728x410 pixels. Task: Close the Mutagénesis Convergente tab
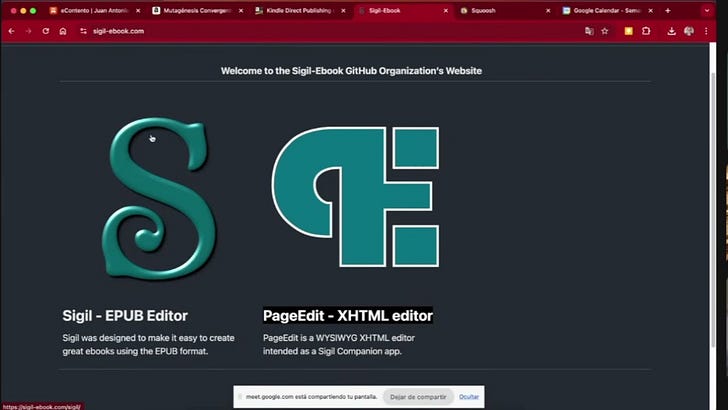(240, 10)
